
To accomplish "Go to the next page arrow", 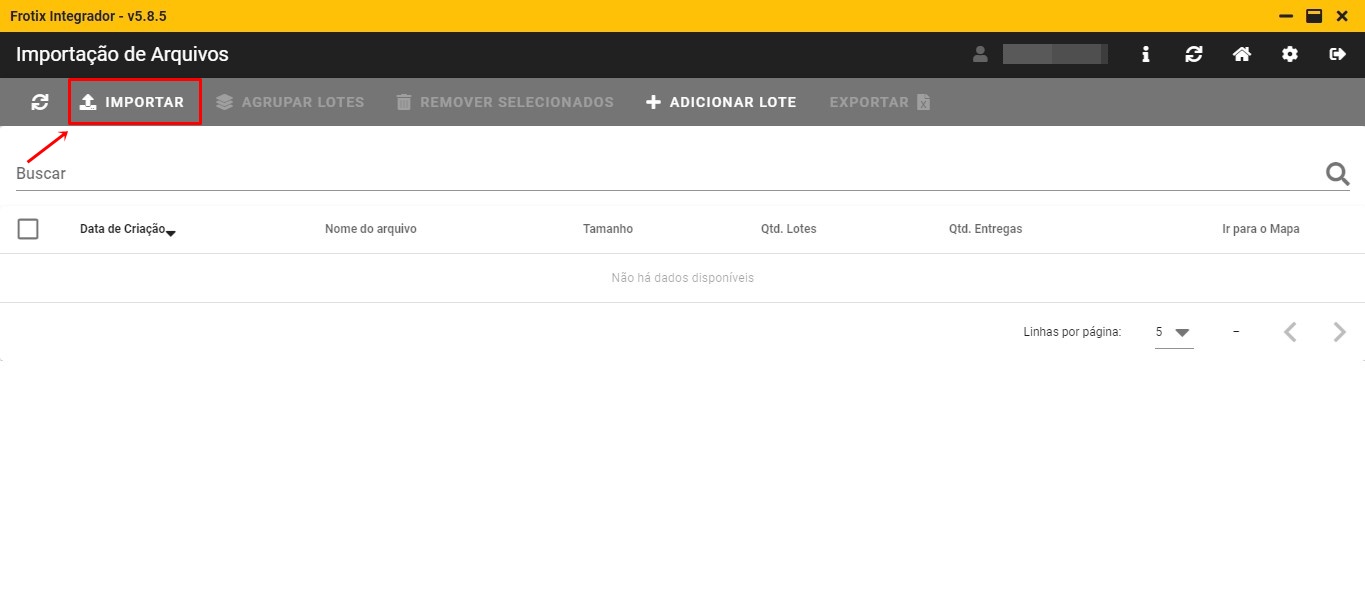I will point(1340,332).
